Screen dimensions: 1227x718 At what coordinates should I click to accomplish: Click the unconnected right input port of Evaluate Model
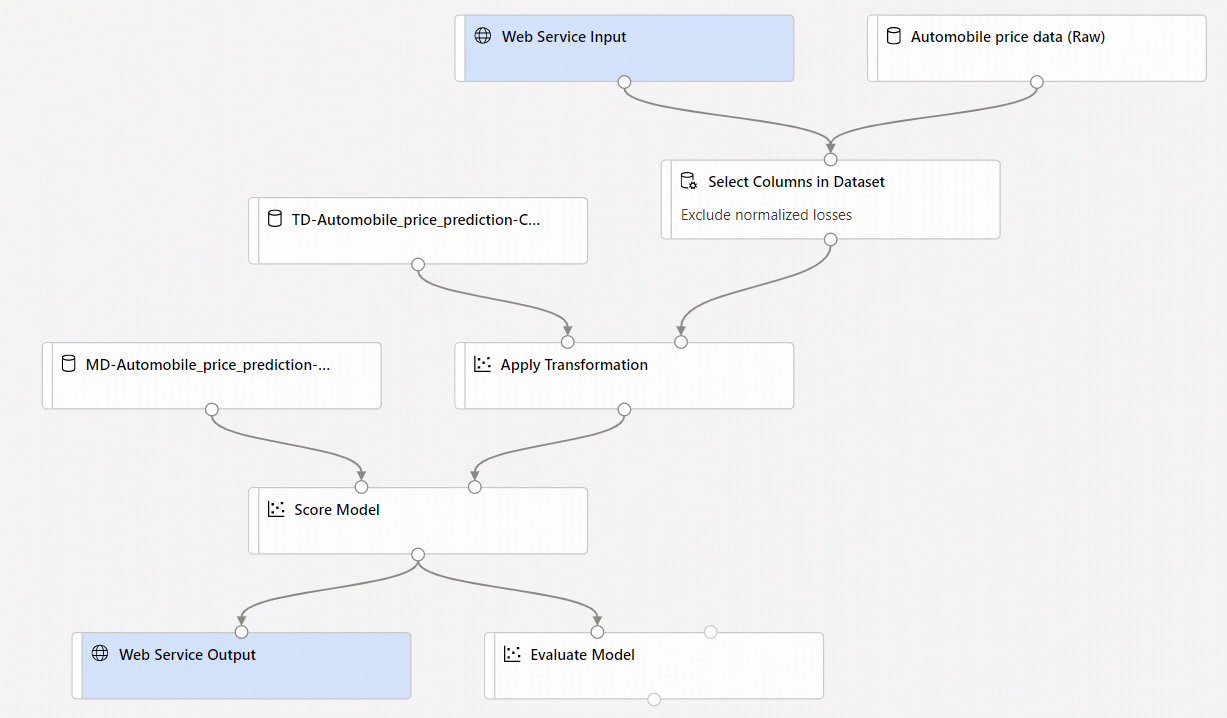click(x=710, y=631)
